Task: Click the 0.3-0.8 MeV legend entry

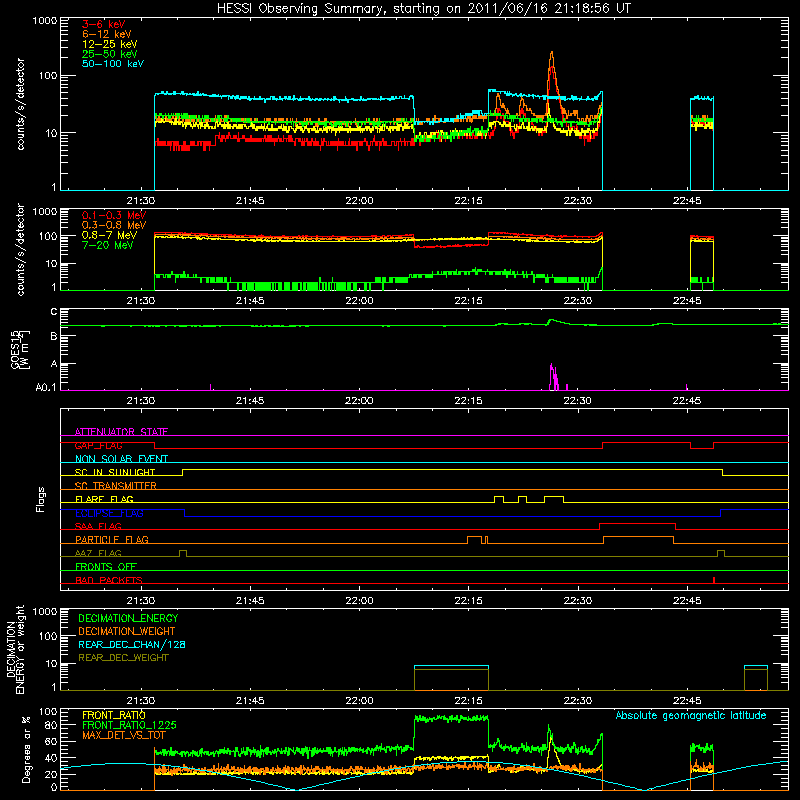Action: pos(114,225)
